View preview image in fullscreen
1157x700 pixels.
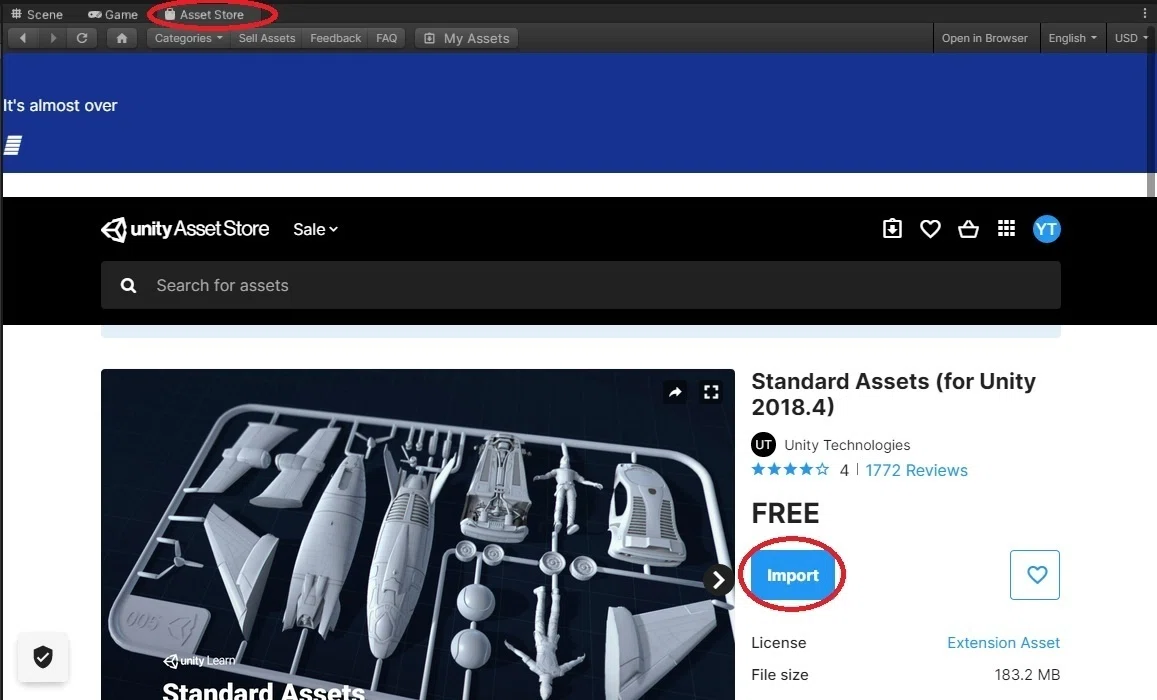(711, 392)
